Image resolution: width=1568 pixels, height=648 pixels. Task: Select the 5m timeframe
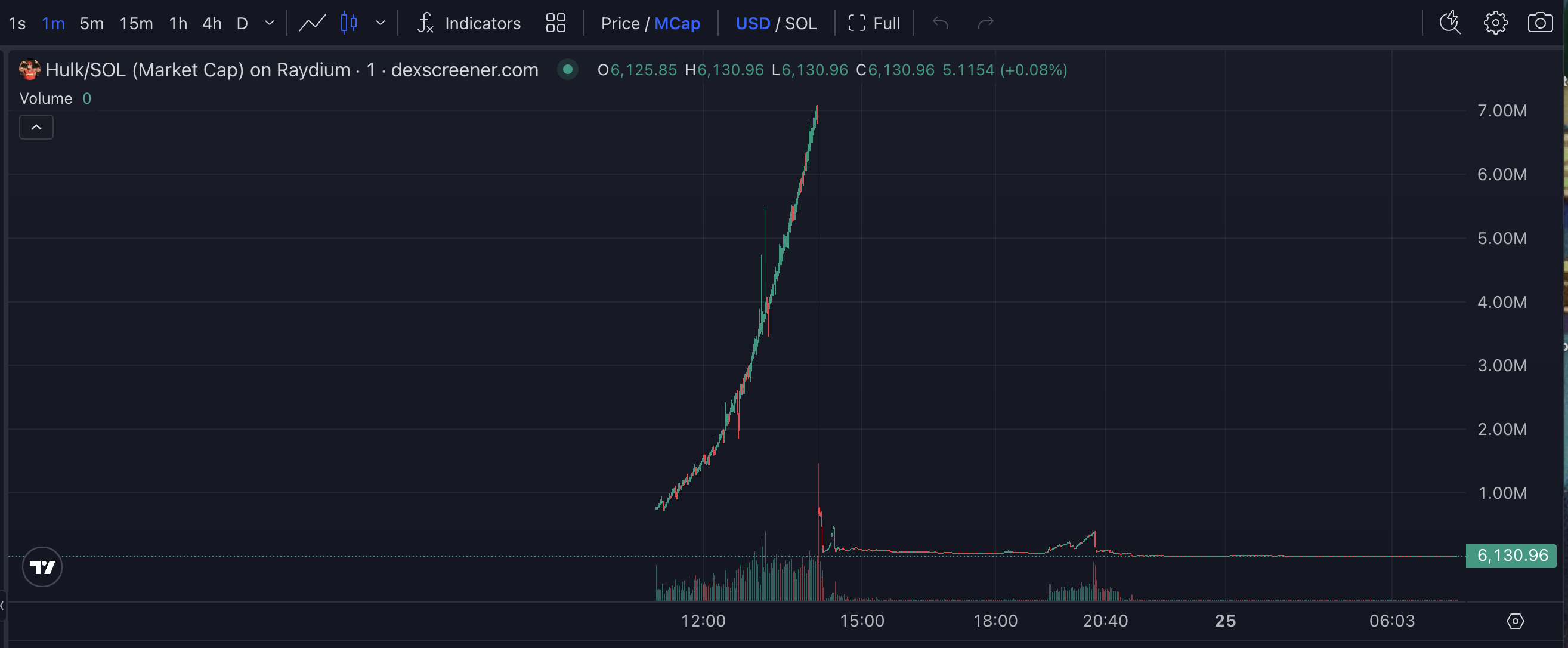[91, 23]
